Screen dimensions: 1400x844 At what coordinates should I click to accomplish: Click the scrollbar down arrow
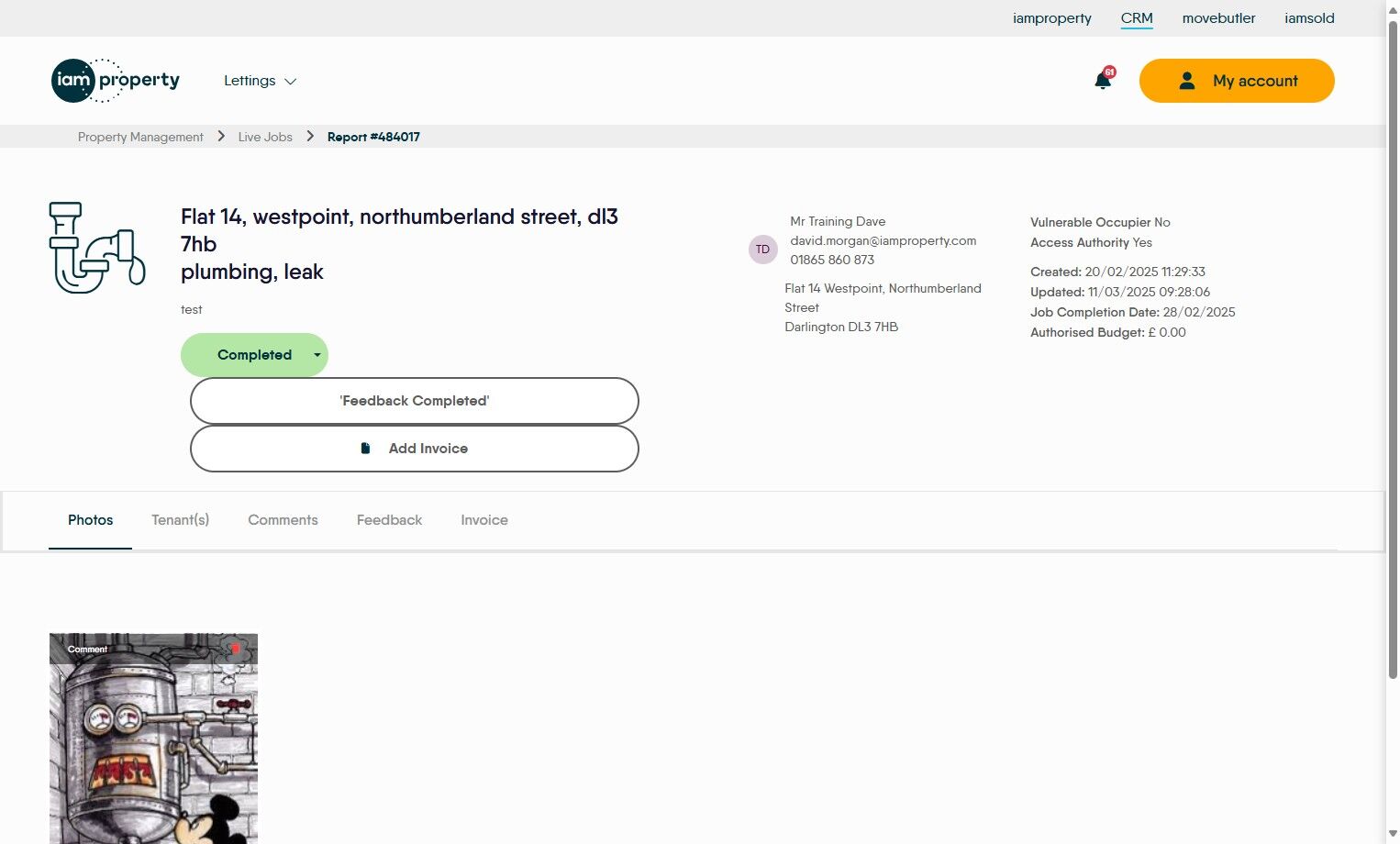click(1393, 835)
